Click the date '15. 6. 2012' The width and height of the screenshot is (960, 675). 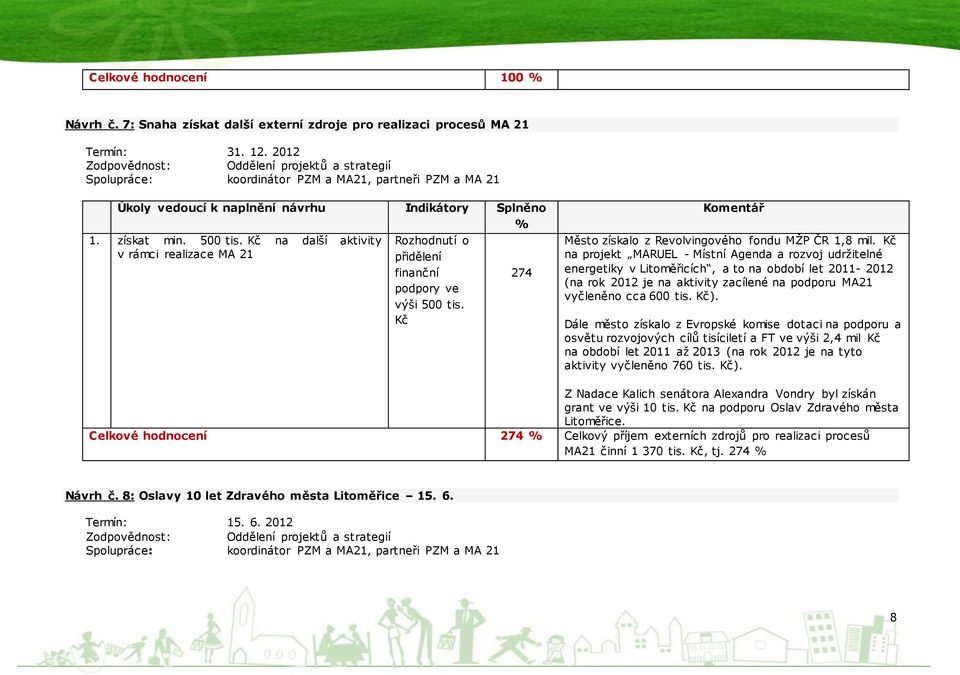260,522
